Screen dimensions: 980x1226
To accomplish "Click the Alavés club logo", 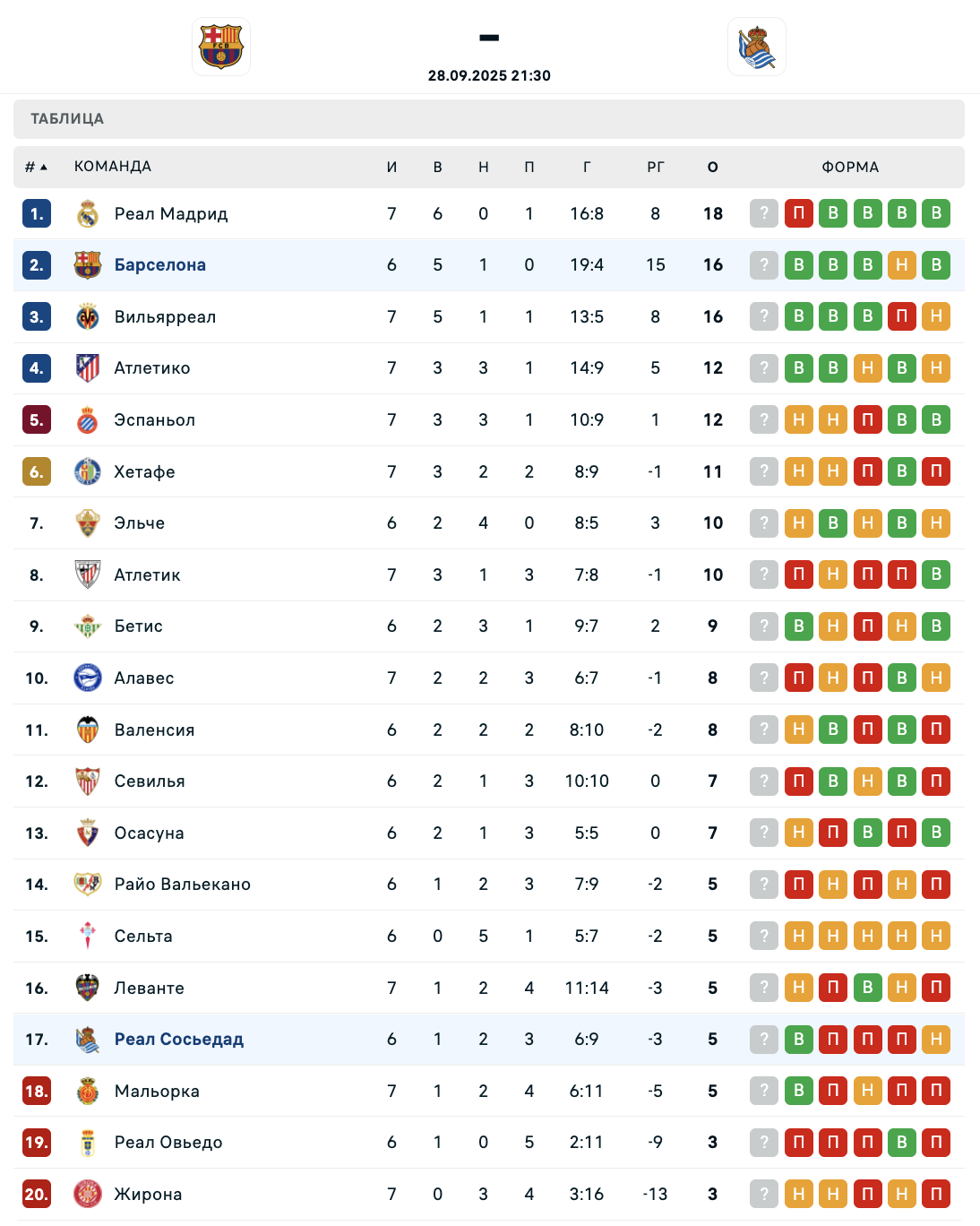I will click(x=87, y=678).
